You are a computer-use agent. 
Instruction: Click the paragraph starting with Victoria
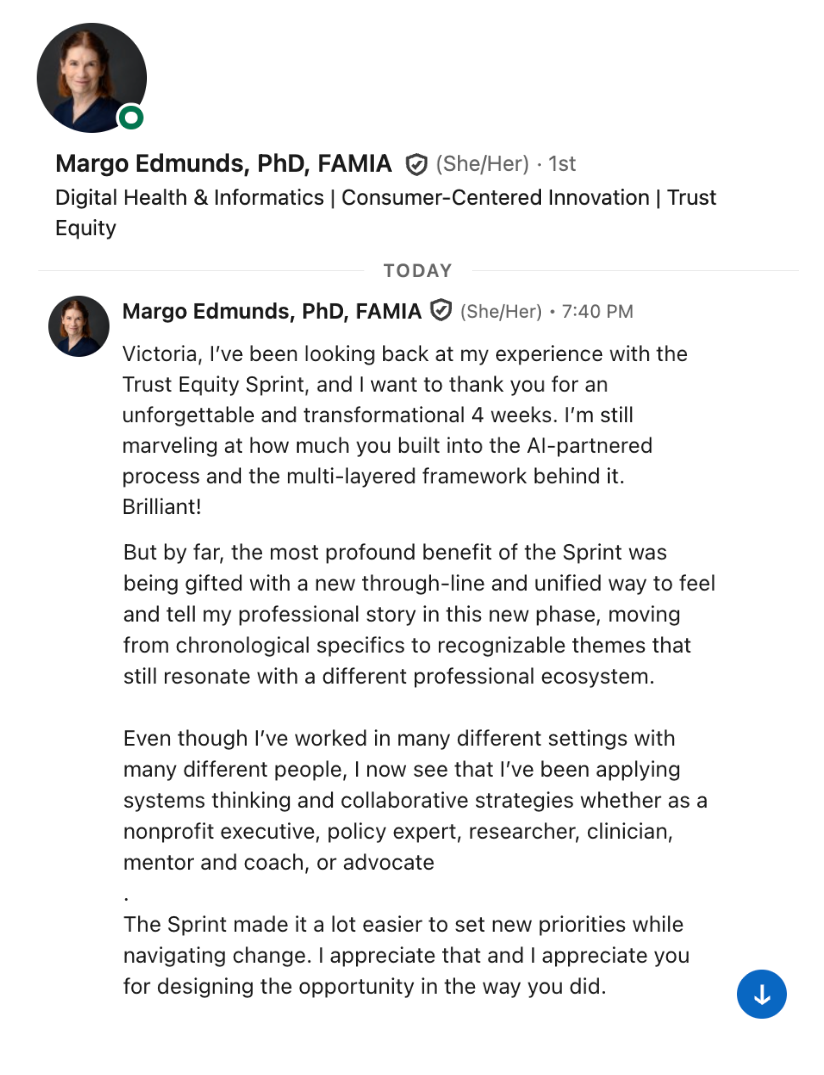tap(404, 430)
